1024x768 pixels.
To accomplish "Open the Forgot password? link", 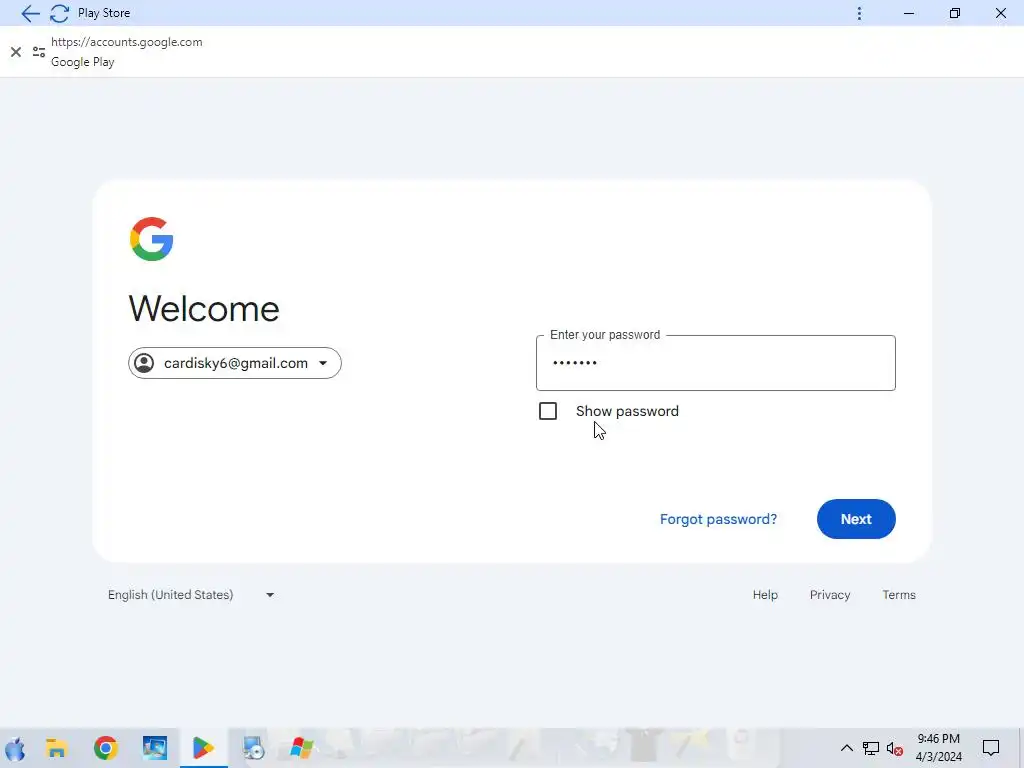I will point(718,519).
